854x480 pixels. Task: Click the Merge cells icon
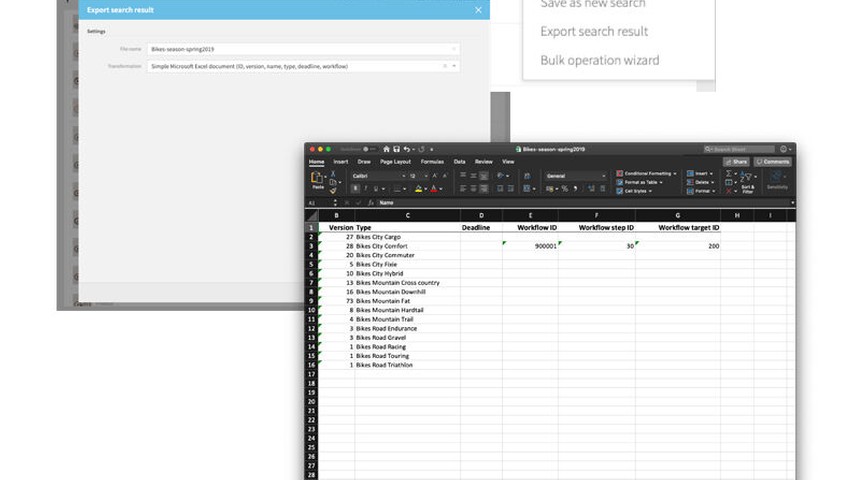pos(526,189)
